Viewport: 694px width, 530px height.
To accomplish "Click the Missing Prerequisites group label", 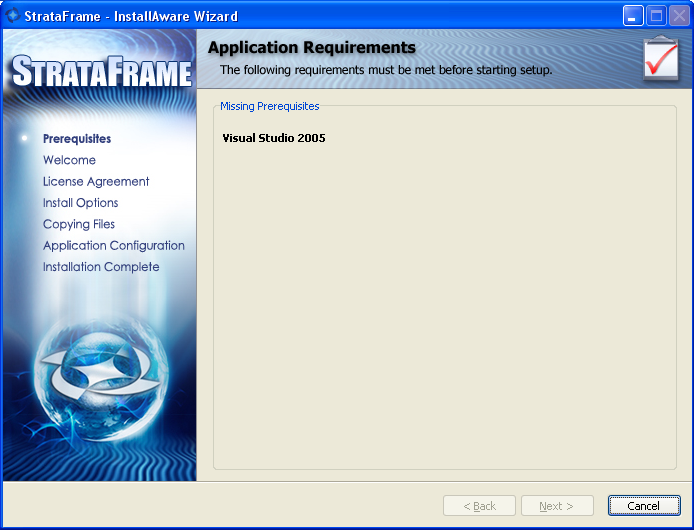I will [269, 106].
